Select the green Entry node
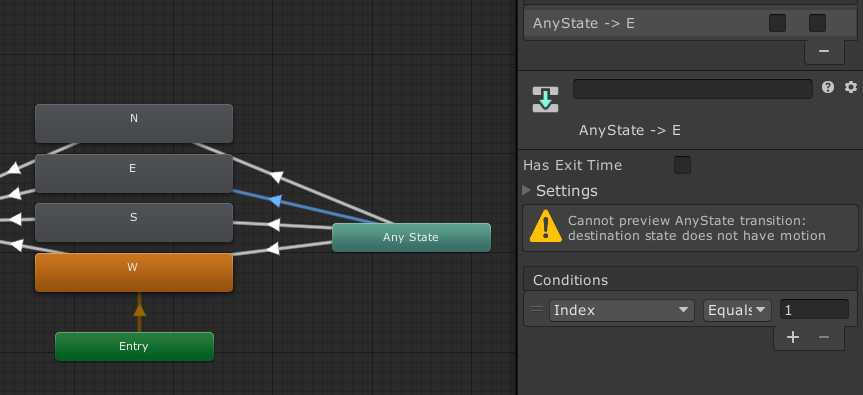Screen dimensions: 863x395 (x=134, y=347)
